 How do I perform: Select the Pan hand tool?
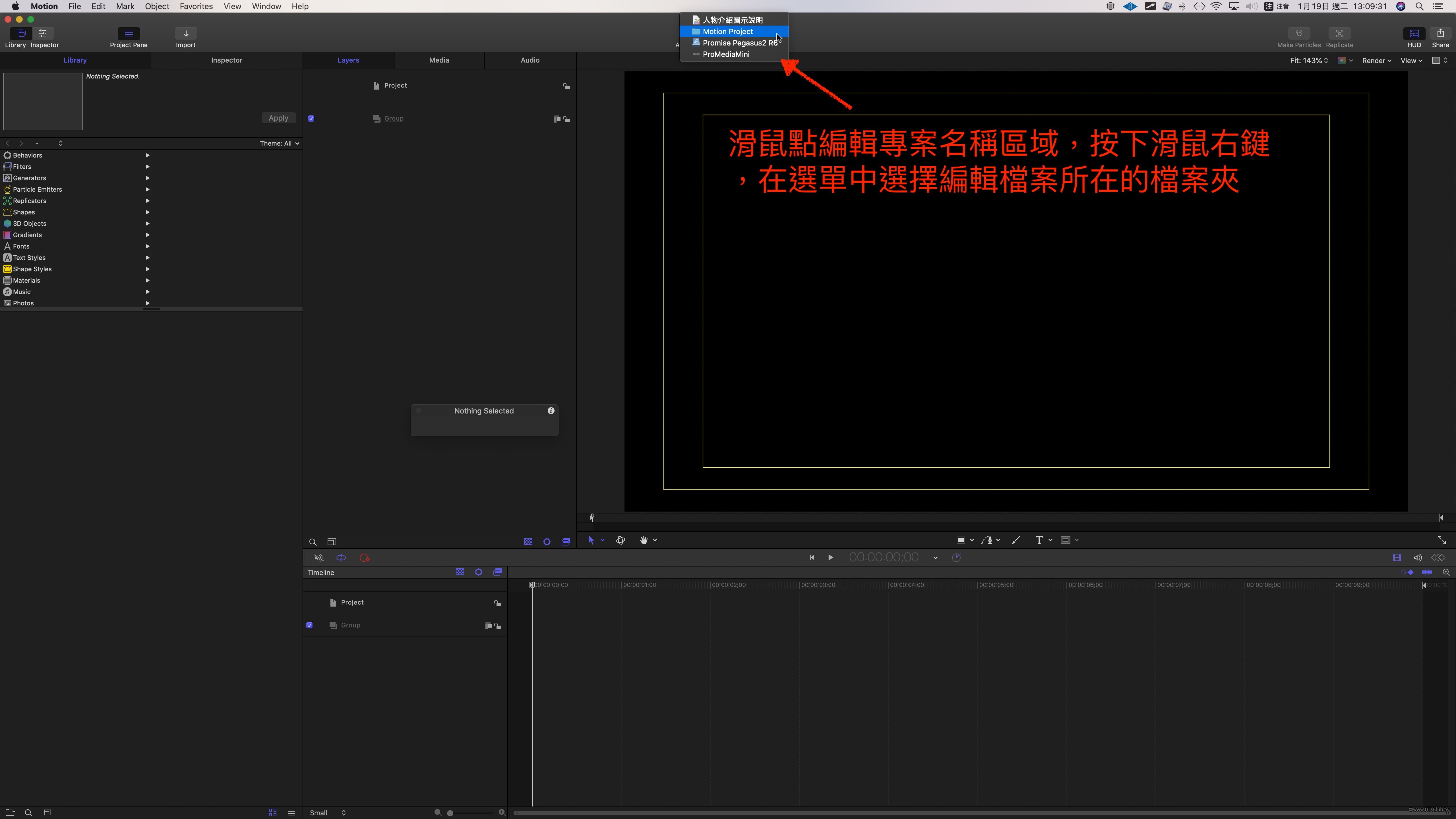click(643, 540)
